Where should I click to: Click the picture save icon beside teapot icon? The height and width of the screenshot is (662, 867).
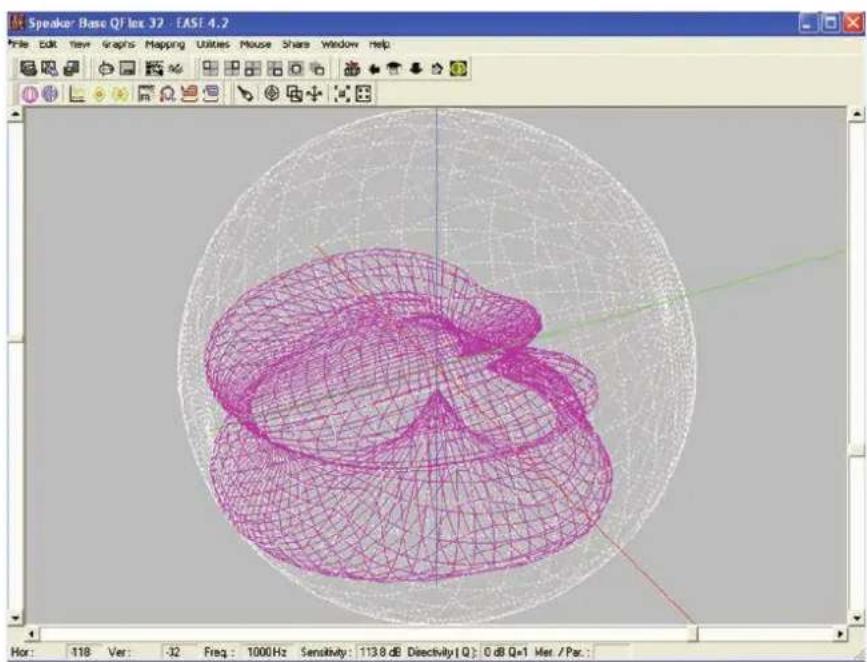click(x=128, y=69)
